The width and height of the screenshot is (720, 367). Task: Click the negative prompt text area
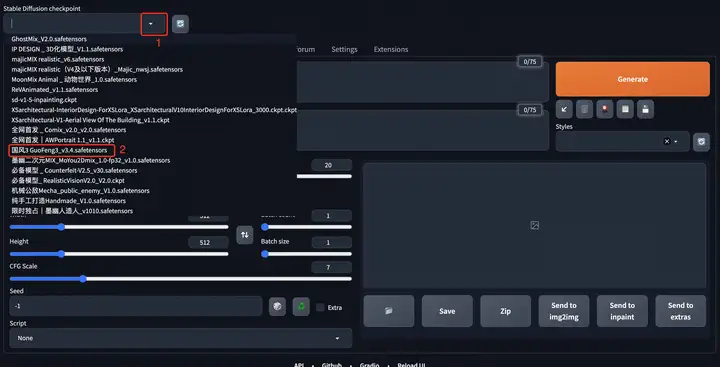coord(422,130)
